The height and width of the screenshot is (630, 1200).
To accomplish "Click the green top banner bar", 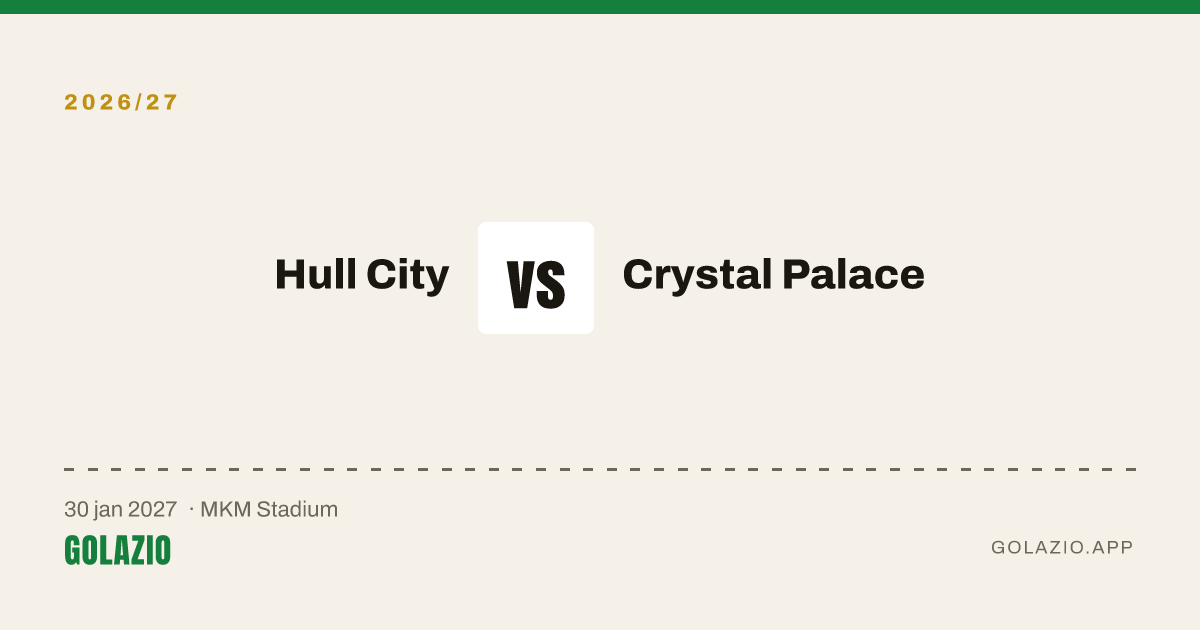I will (600, 7).
